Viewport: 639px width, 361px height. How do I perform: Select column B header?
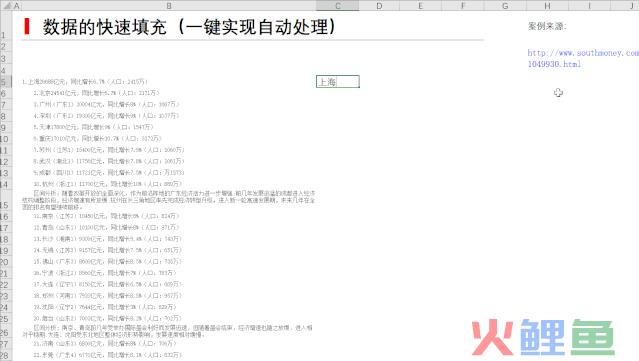pos(169,6)
